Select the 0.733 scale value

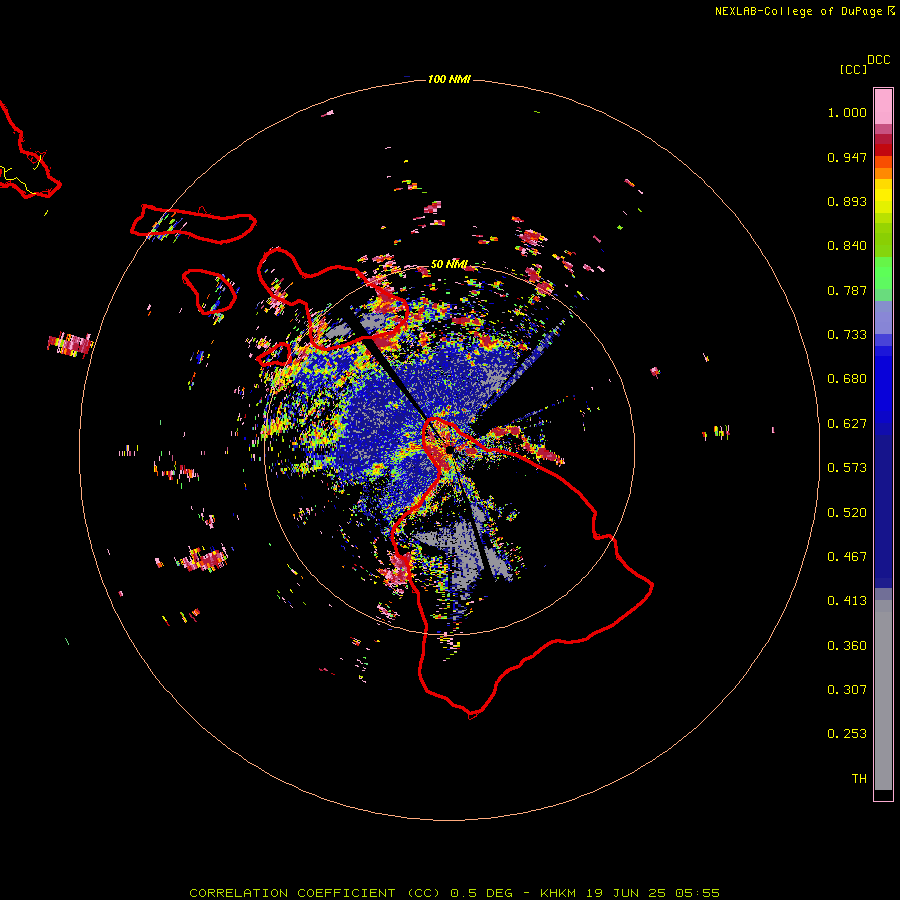(x=847, y=335)
